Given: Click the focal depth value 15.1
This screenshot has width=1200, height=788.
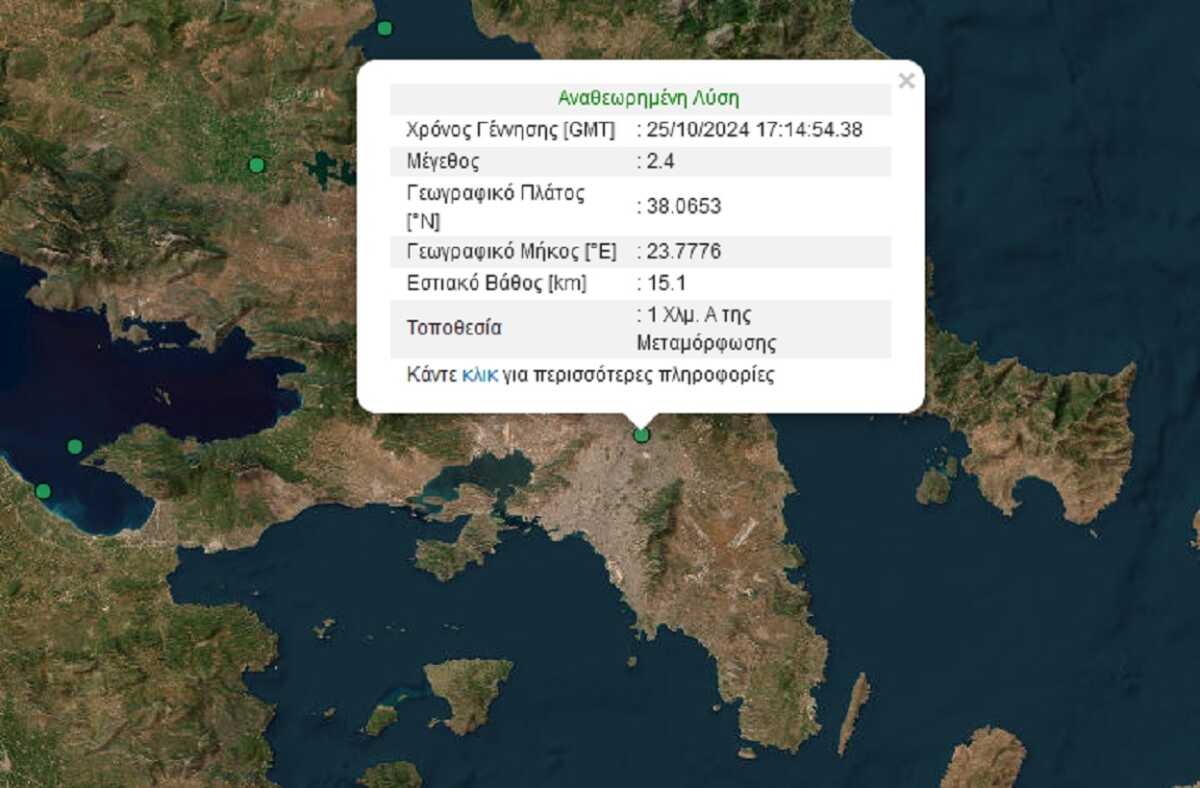Looking at the screenshot, I should [x=662, y=283].
